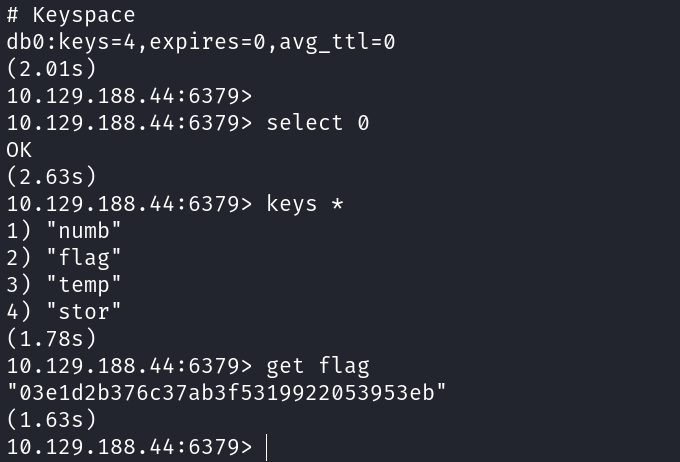Click the flag hash value string
The height and width of the screenshot is (462, 680).
pyautogui.click(x=226, y=393)
